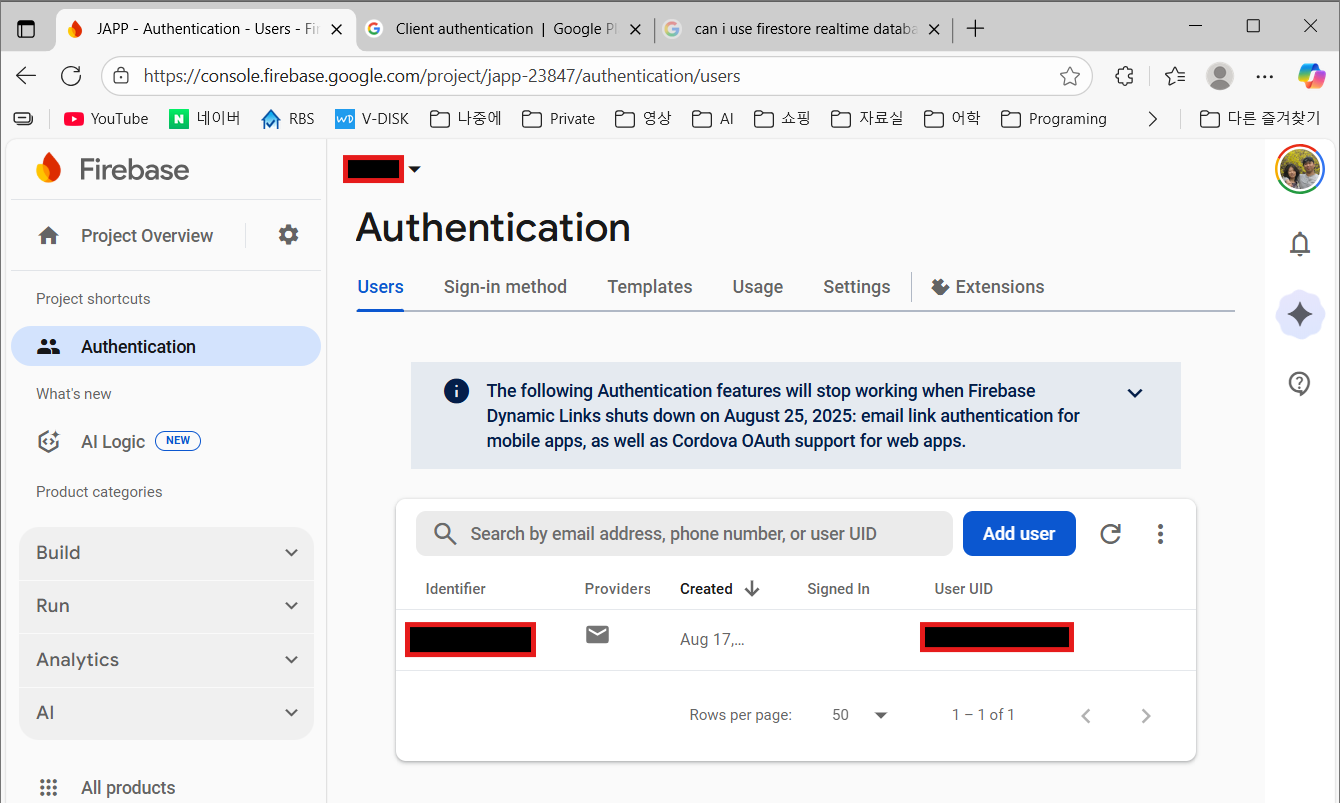This screenshot has height=803, width=1340.
Task: Select Authentication in the sidebar
Action: 166,347
